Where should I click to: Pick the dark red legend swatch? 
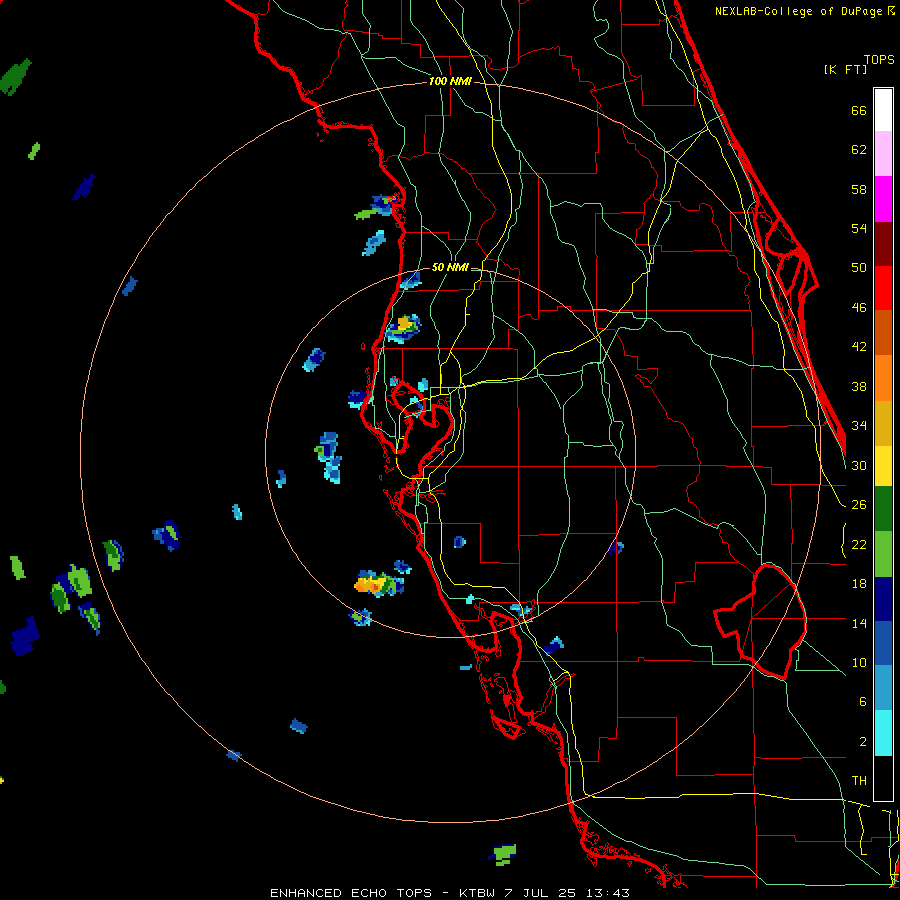[883, 243]
